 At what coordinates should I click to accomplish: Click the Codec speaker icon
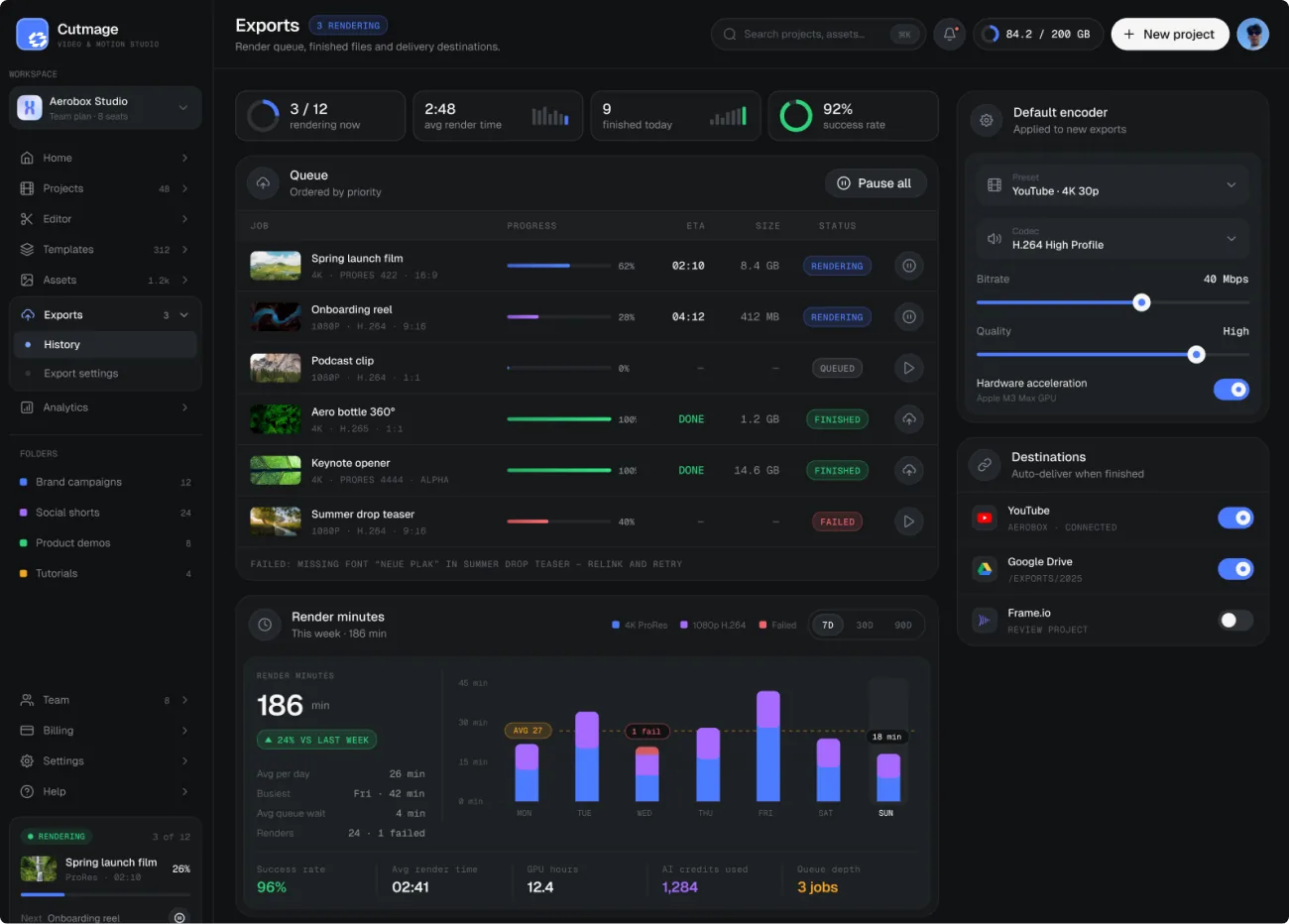pyautogui.click(x=995, y=238)
